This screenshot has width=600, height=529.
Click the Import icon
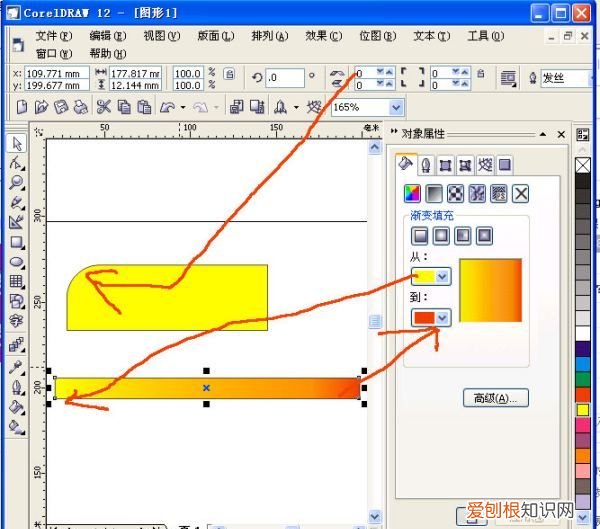(236, 107)
